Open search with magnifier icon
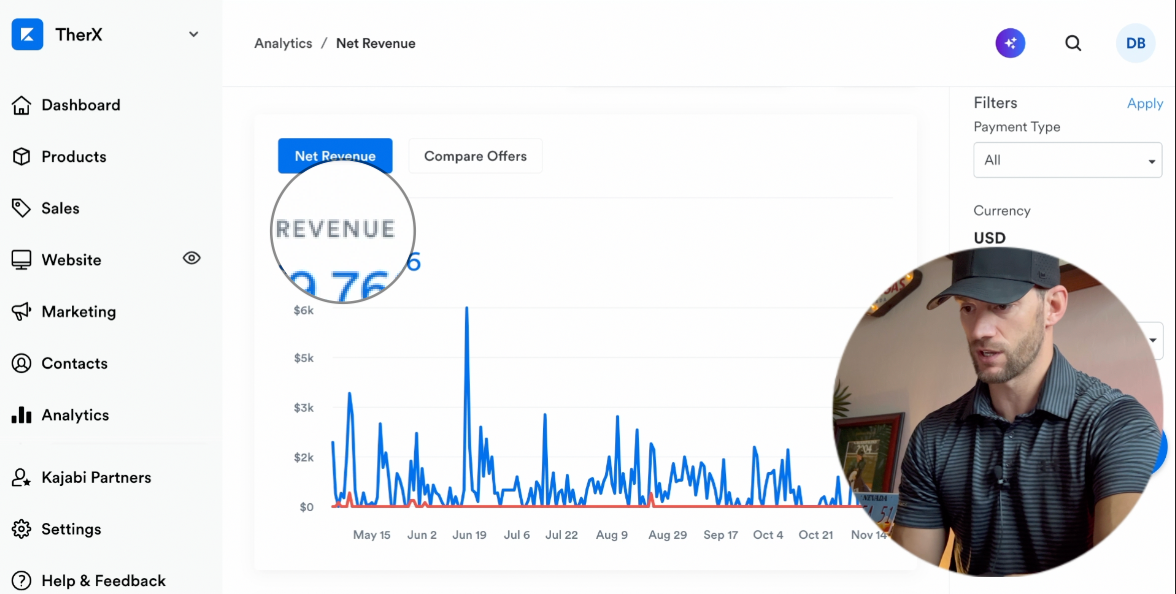This screenshot has width=1176, height=594. [x=1073, y=44]
